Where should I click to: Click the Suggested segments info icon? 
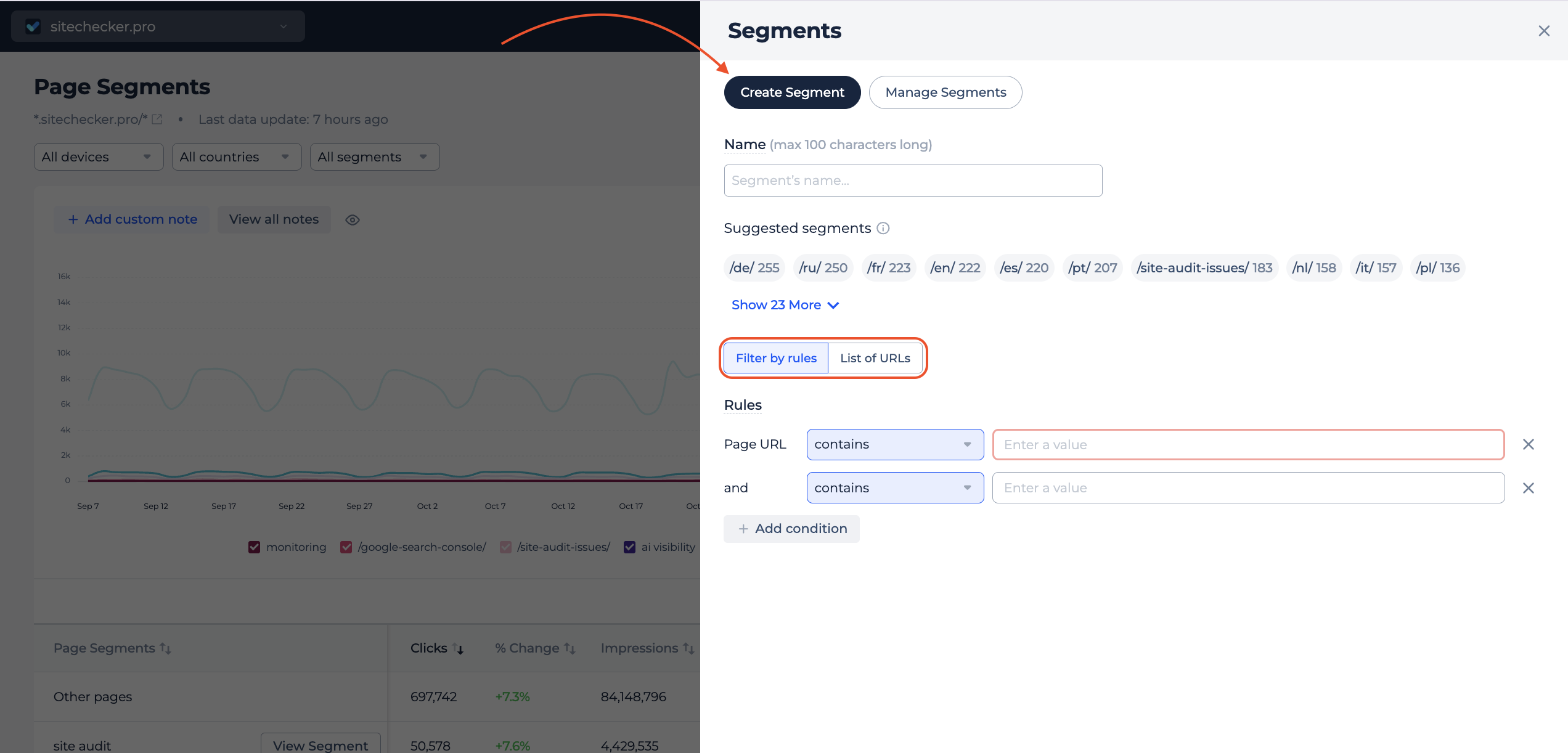click(x=883, y=228)
